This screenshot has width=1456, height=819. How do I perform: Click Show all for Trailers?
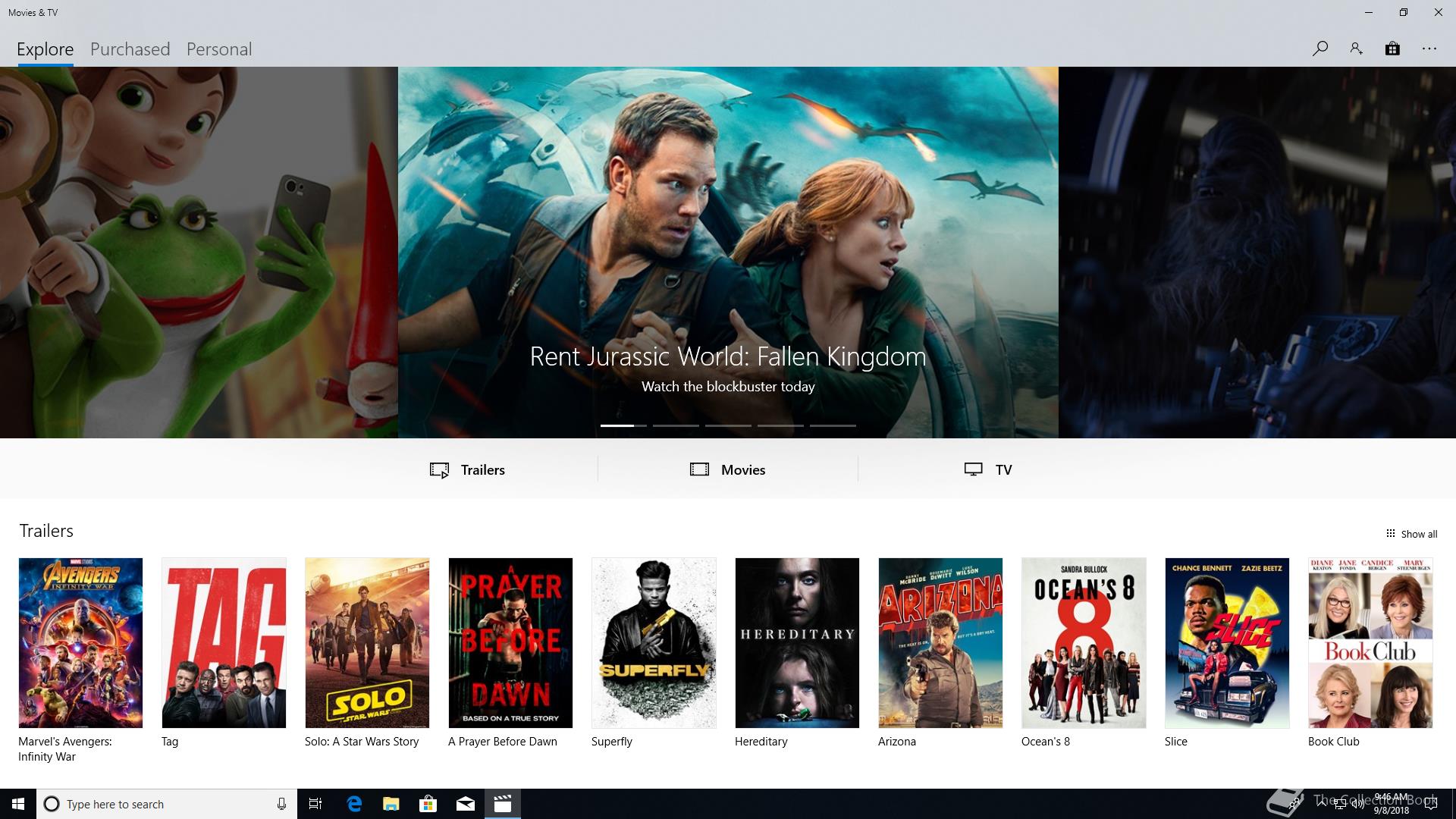[x=1411, y=534]
